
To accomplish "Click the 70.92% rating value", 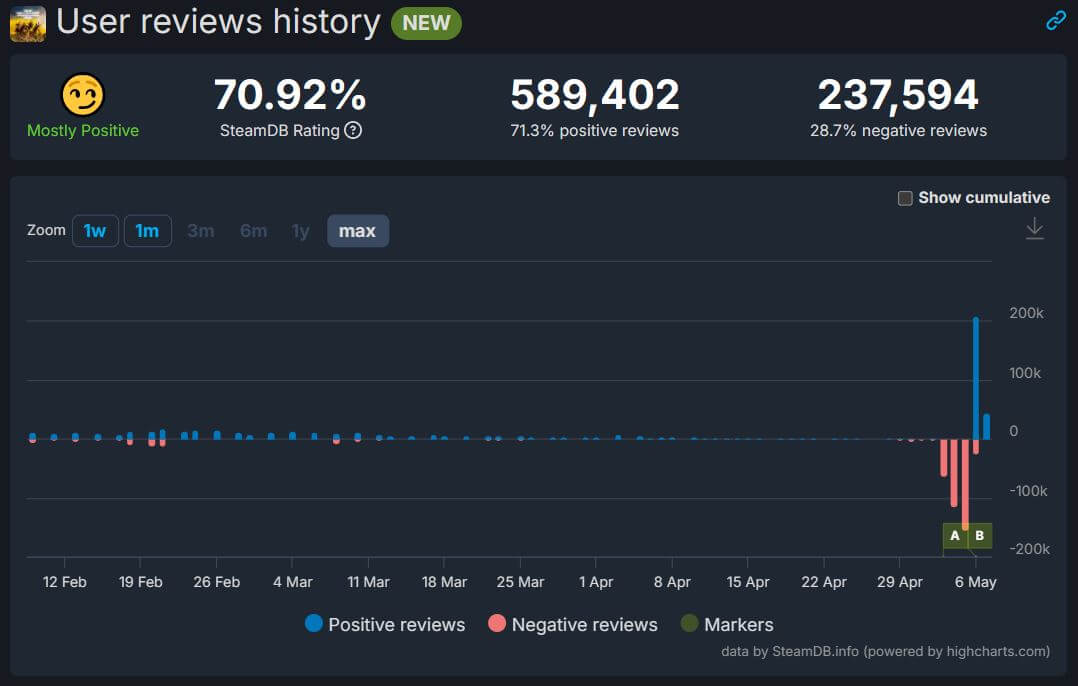I will coord(290,94).
